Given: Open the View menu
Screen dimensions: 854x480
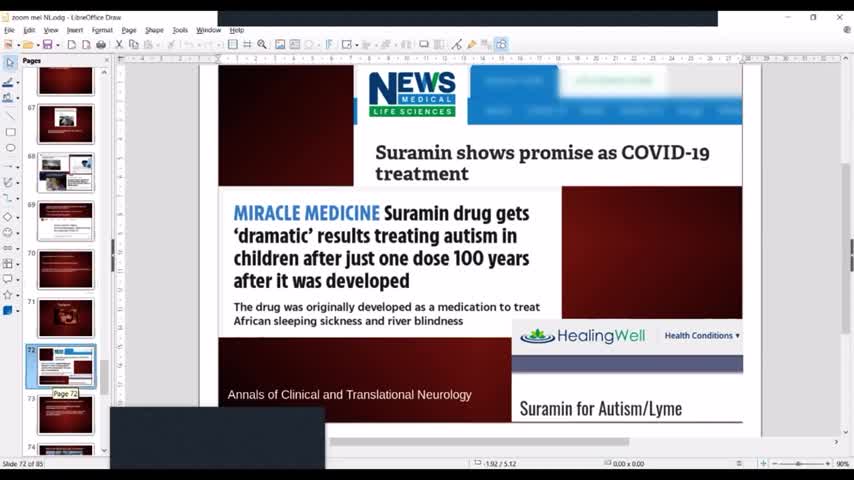Looking at the screenshot, I should (51, 30).
